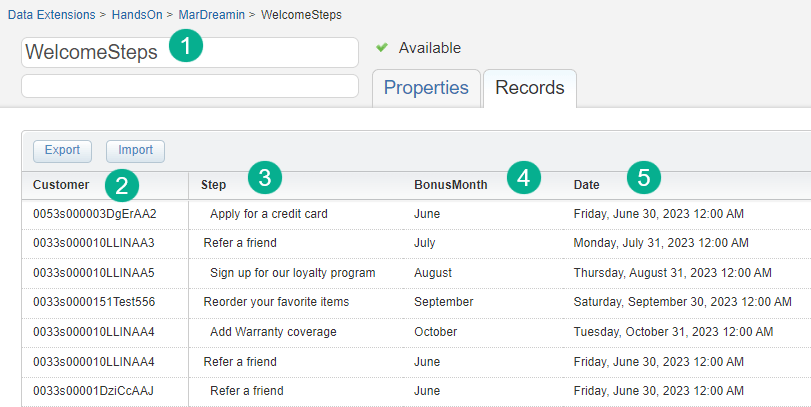Sort by the Customer column header
Screen dimensions: 811x407
[60, 184]
